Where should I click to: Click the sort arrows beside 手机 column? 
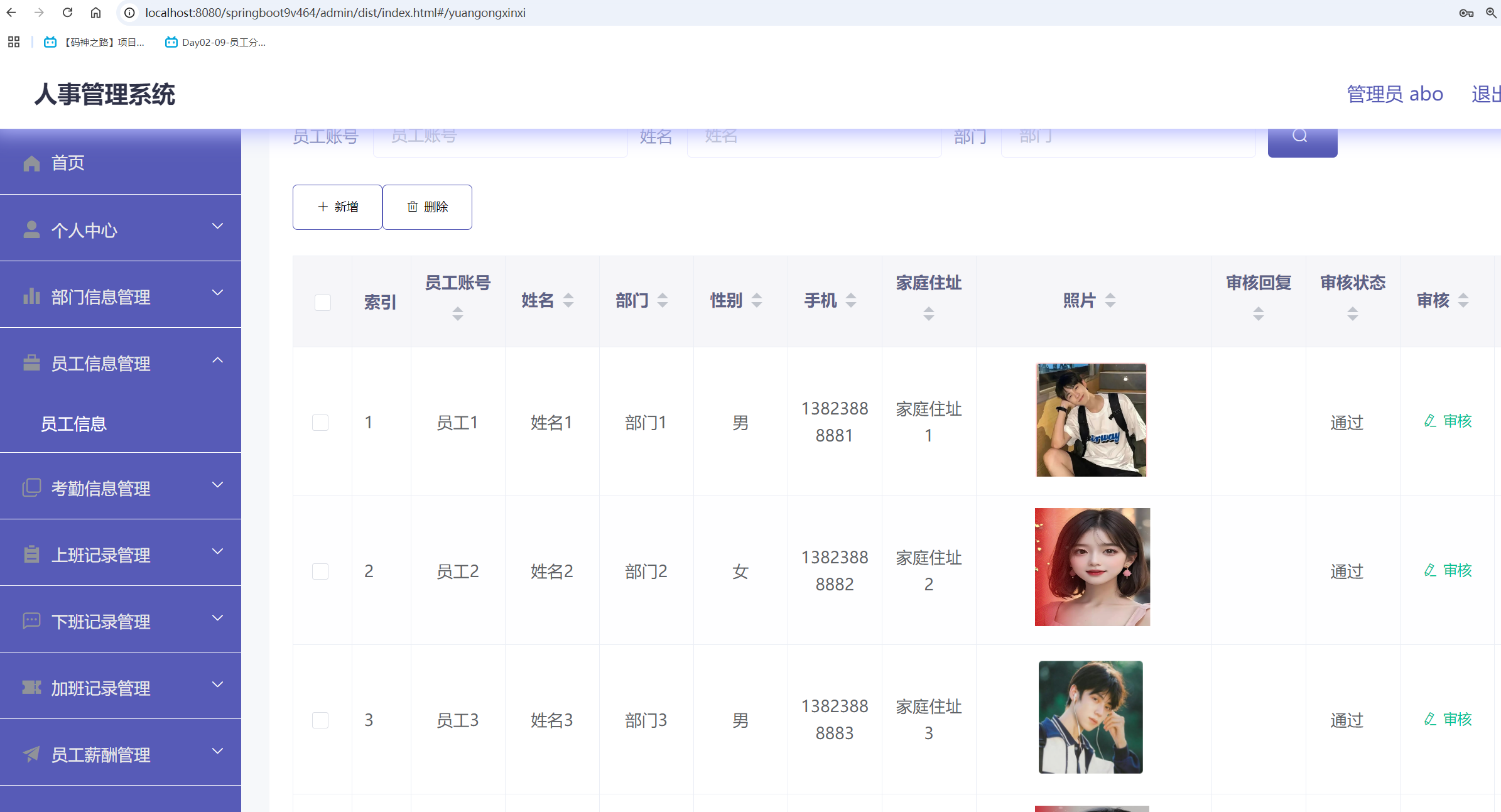click(851, 301)
